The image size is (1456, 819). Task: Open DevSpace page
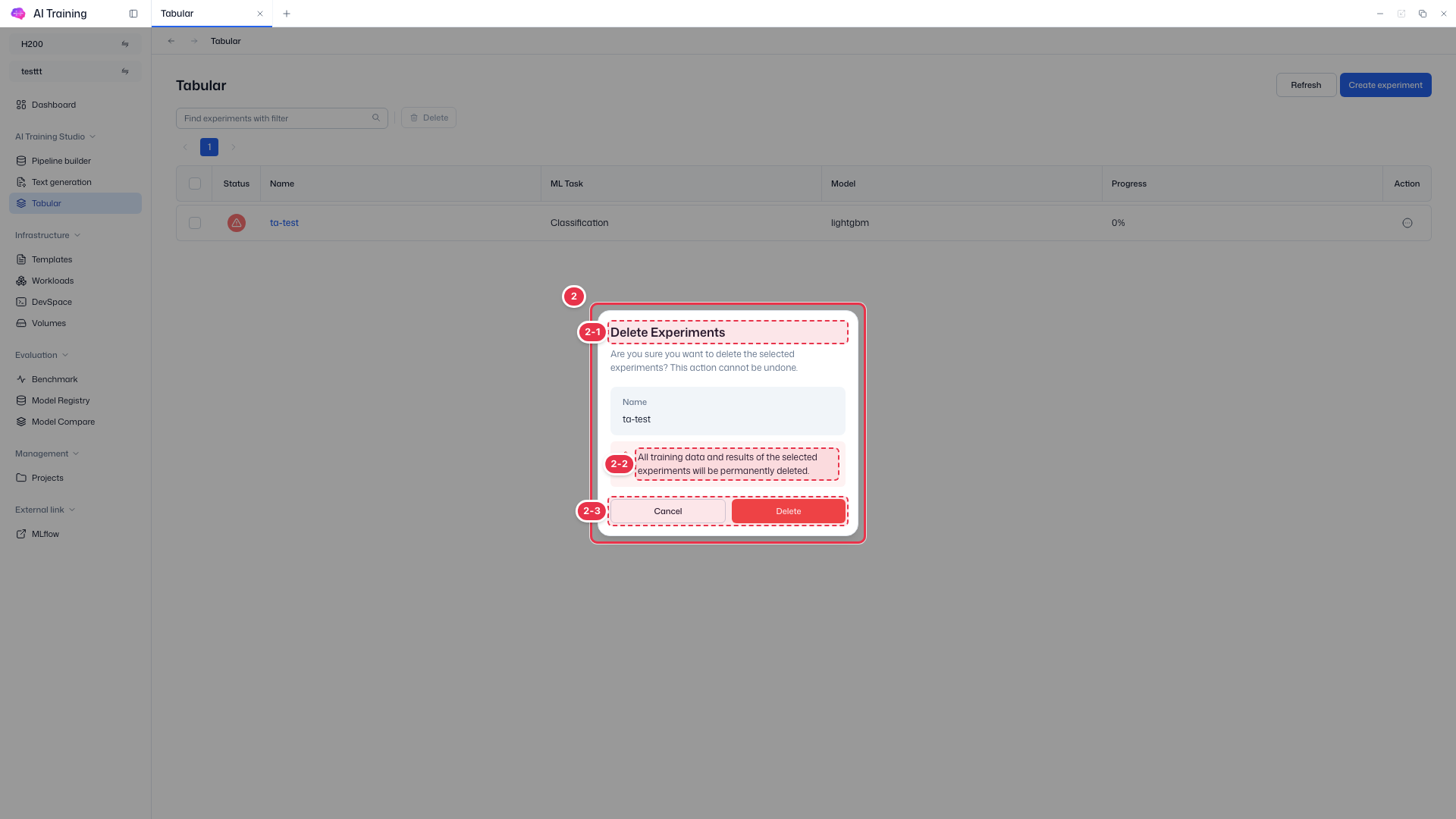[75, 302]
